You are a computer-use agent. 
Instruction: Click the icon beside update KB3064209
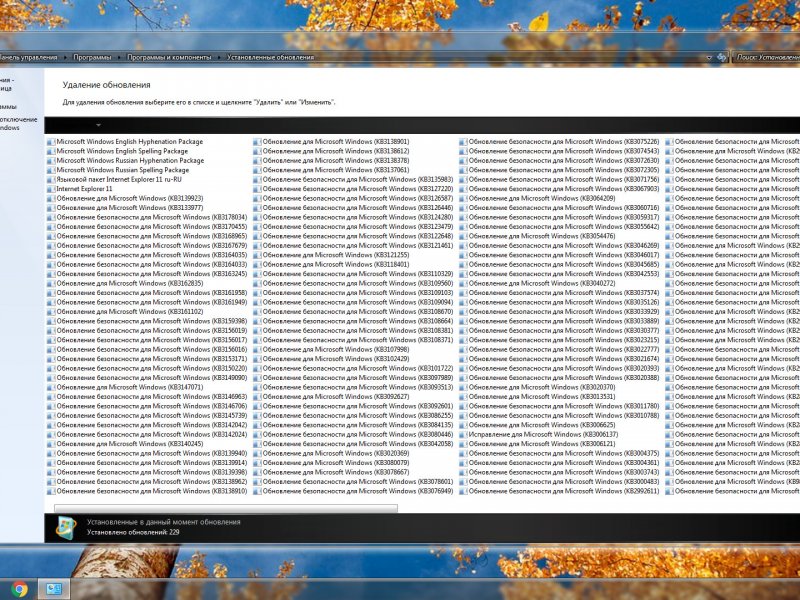[463, 198]
